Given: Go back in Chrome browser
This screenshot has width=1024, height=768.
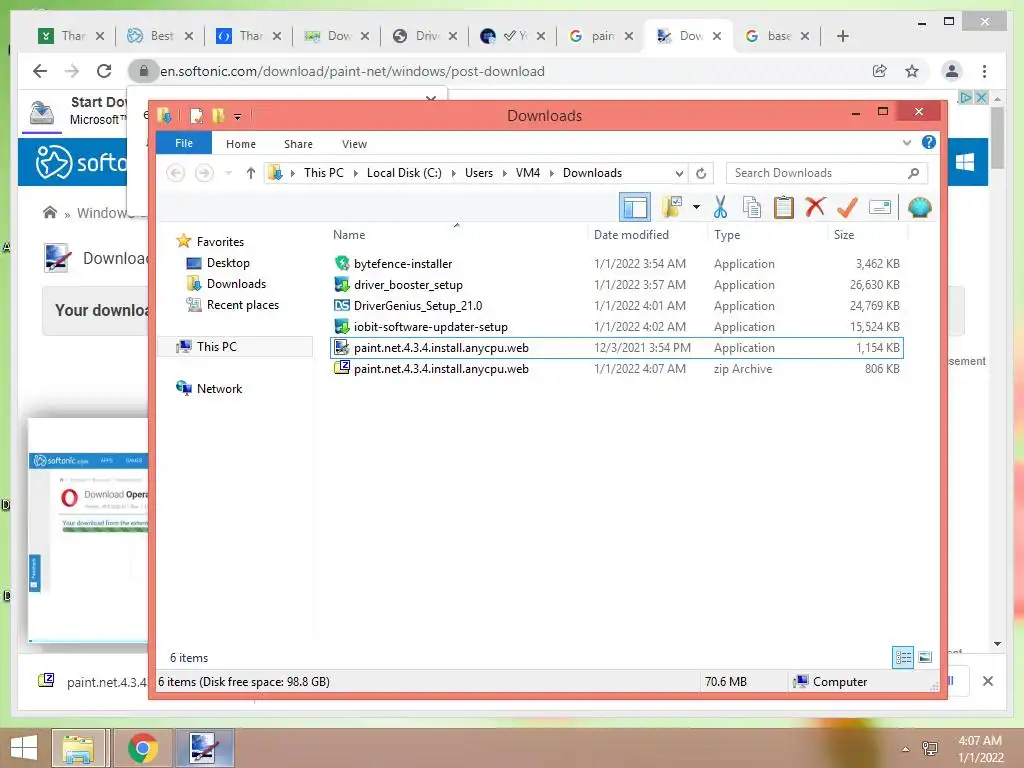Looking at the screenshot, I should (40, 71).
